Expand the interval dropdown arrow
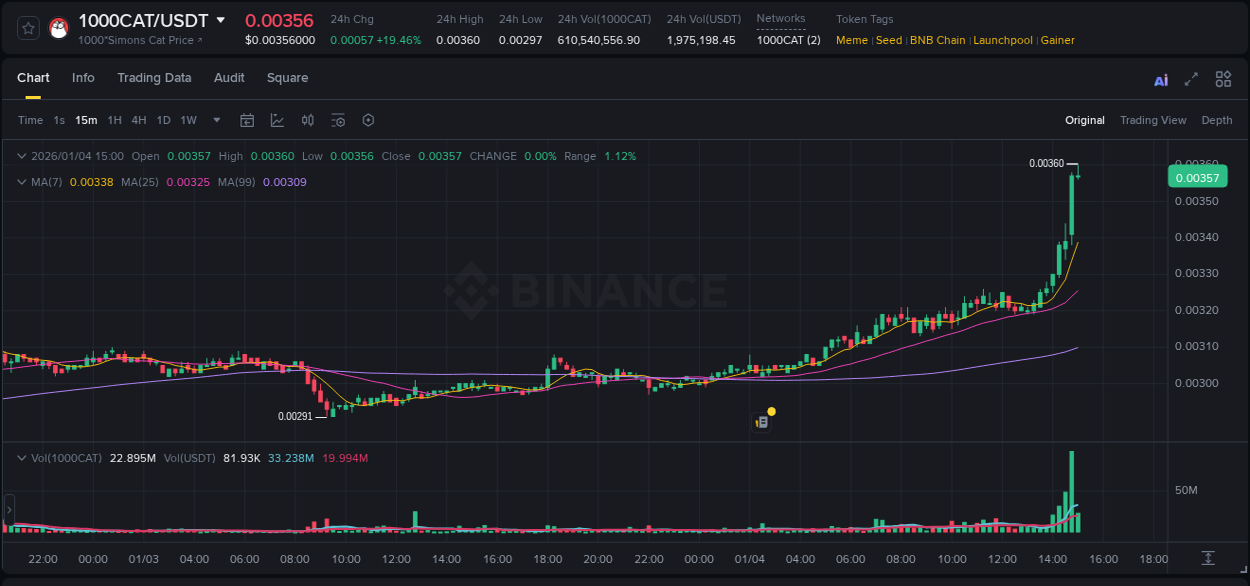The image size is (1250, 586). (215, 120)
